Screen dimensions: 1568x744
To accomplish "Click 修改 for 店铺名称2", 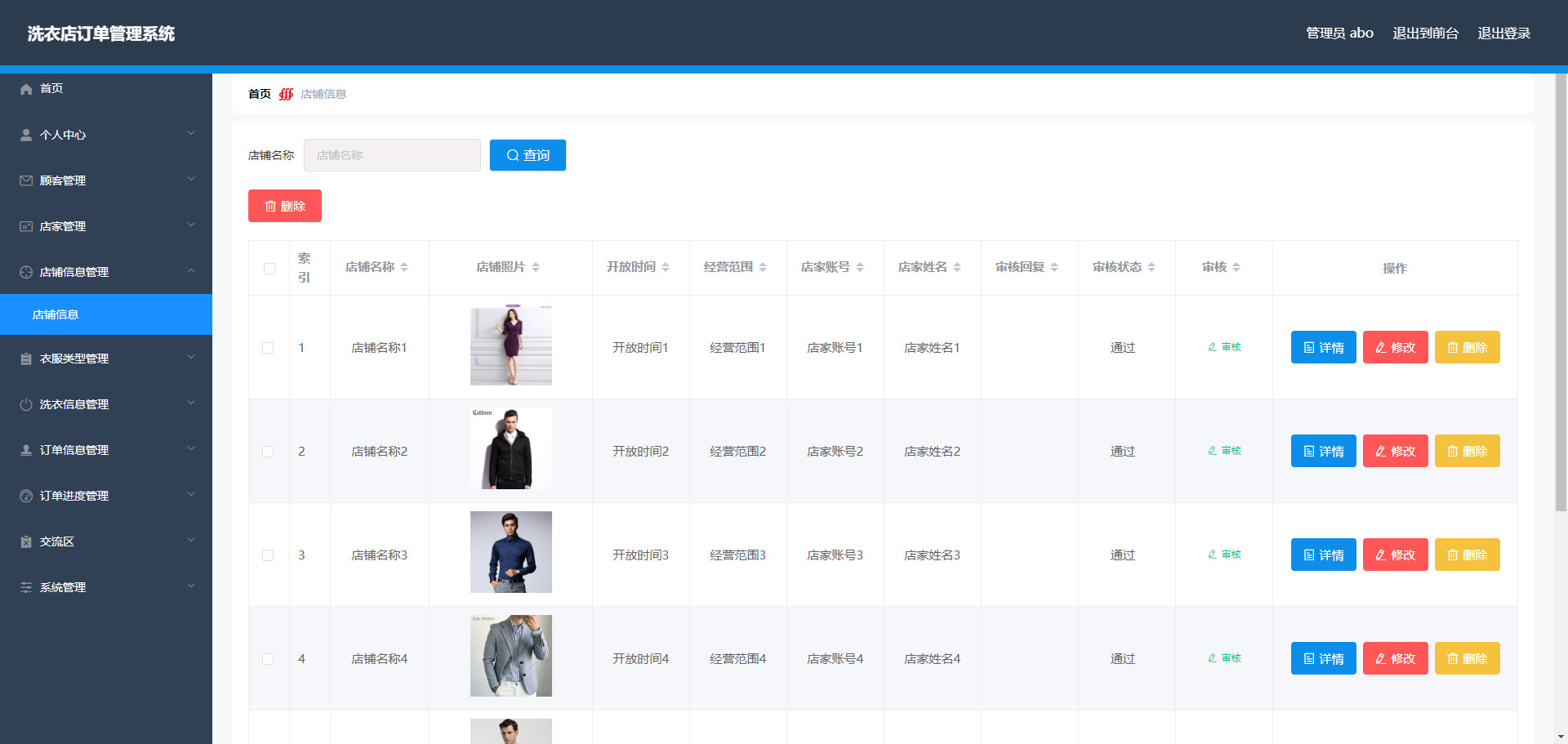I will pyautogui.click(x=1395, y=451).
